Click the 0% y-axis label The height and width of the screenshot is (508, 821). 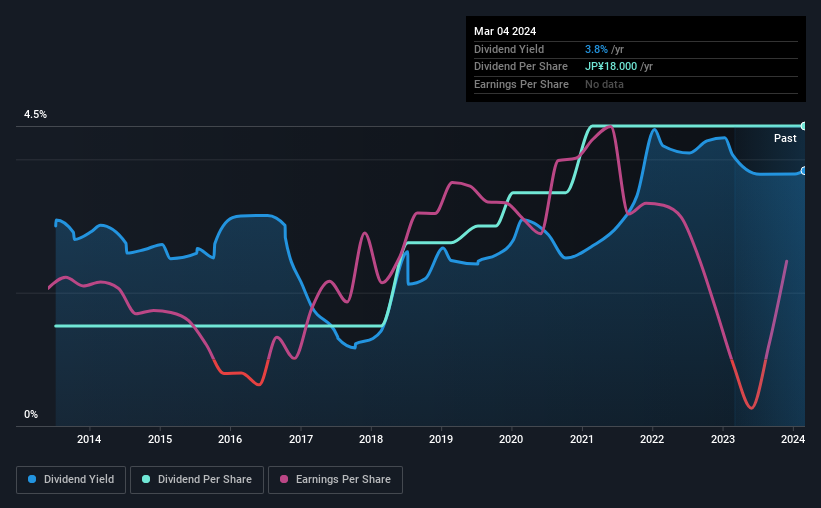pos(31,414)
